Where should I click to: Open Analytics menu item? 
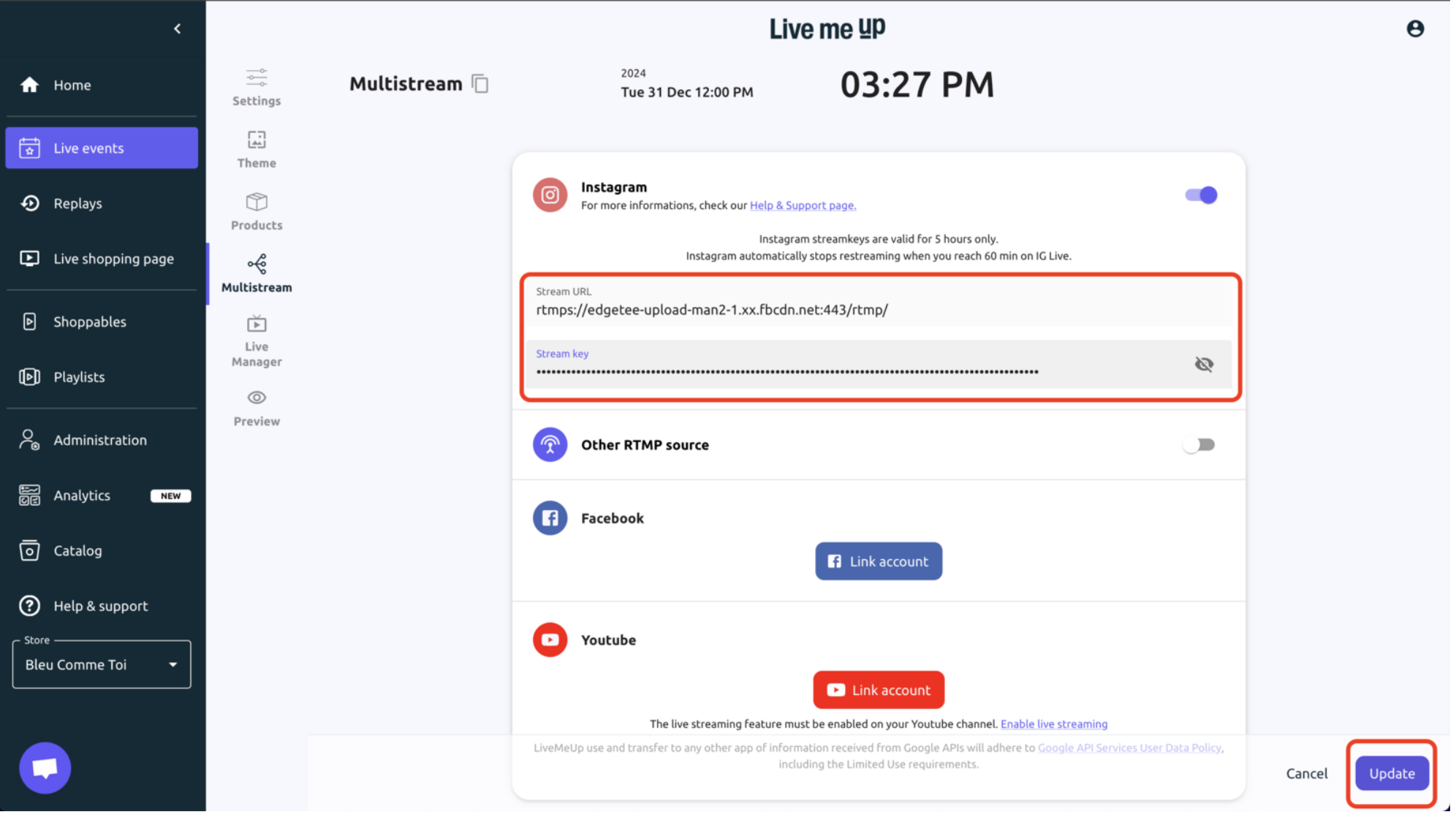tap(82, 496)
